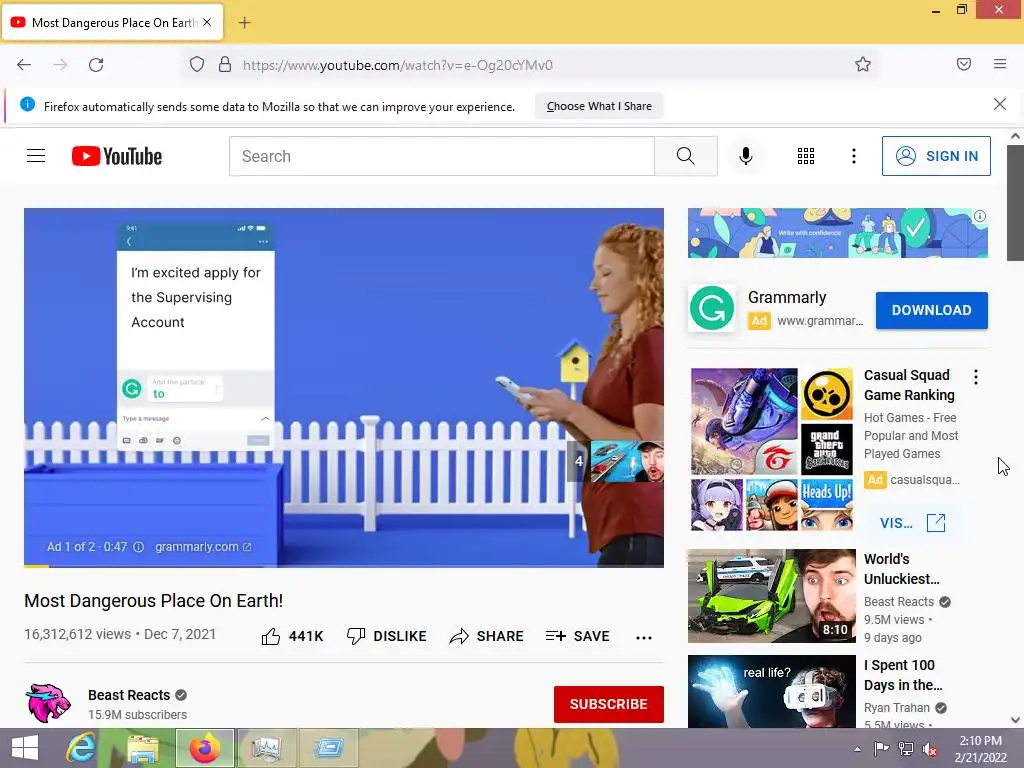Viewport: 1024px width, 768px height.
Task: Share this video
Action: pyautogui.click(x=487, y=636)
